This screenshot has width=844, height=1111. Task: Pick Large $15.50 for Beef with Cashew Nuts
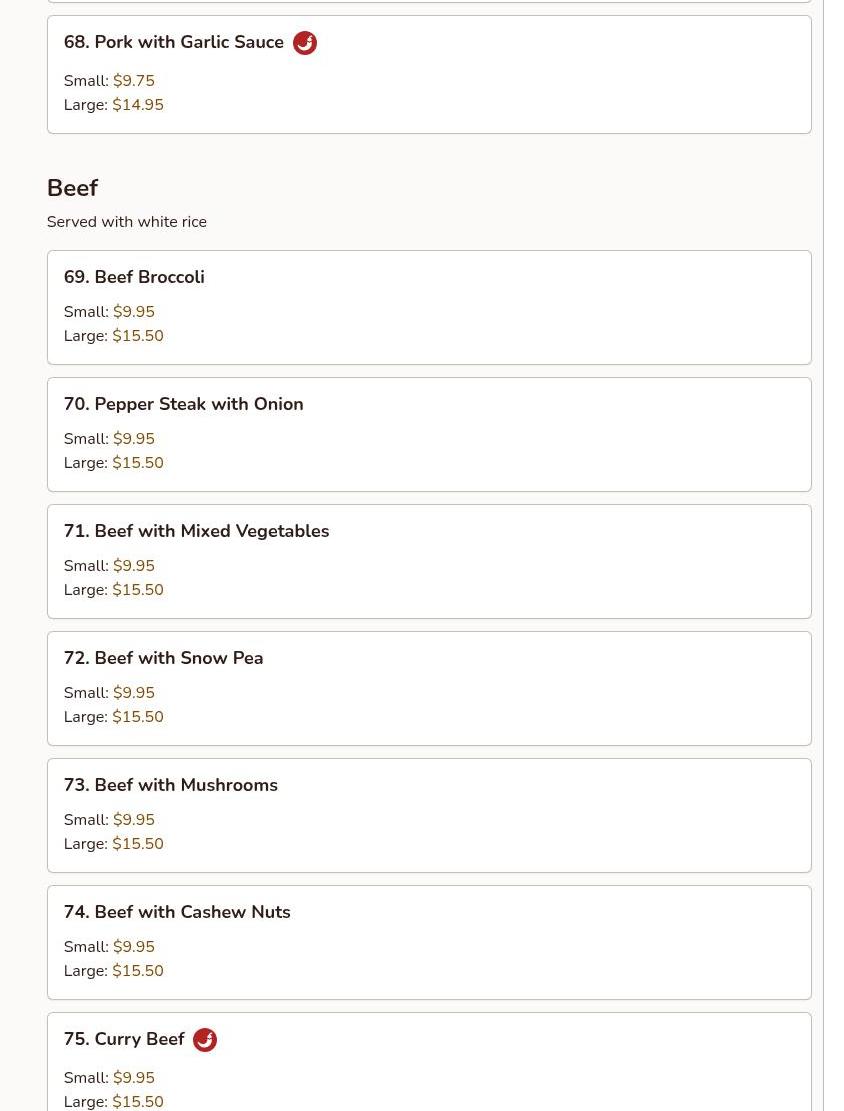[x=137, y=971]
